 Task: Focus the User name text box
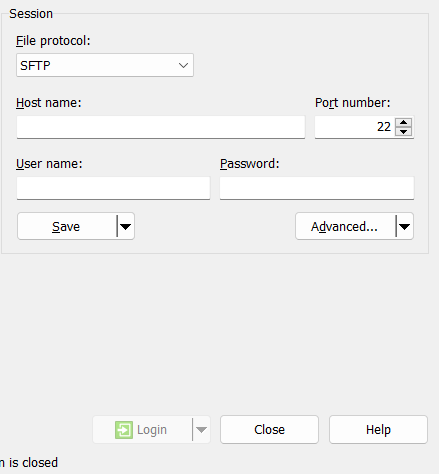tap(113, 188)
